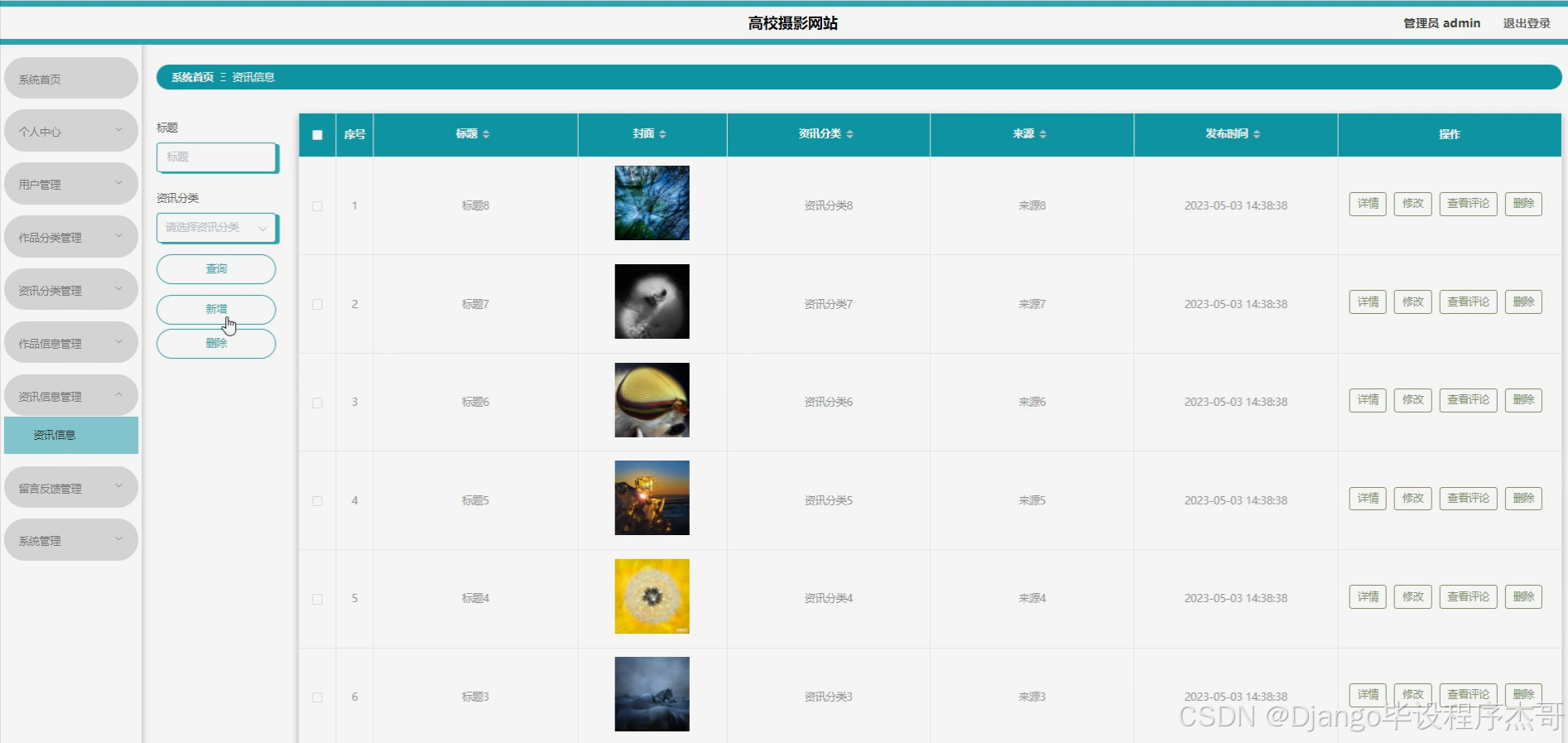Open the black-and-white cover thumbnail of 标题7
The image size is (1568, 743).
[652, 302]
